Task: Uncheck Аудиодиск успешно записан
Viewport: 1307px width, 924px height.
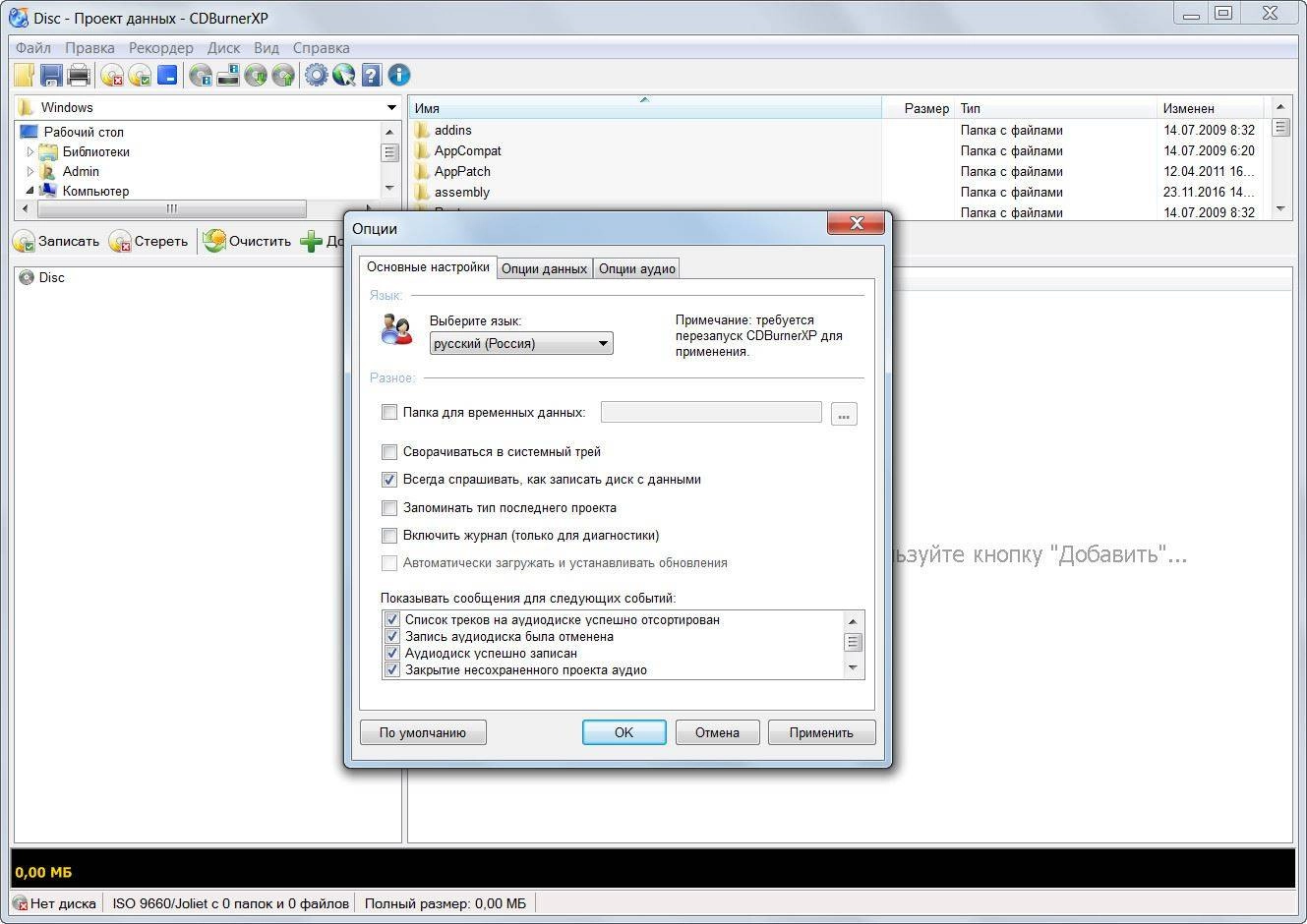Action: pos(392,653)
